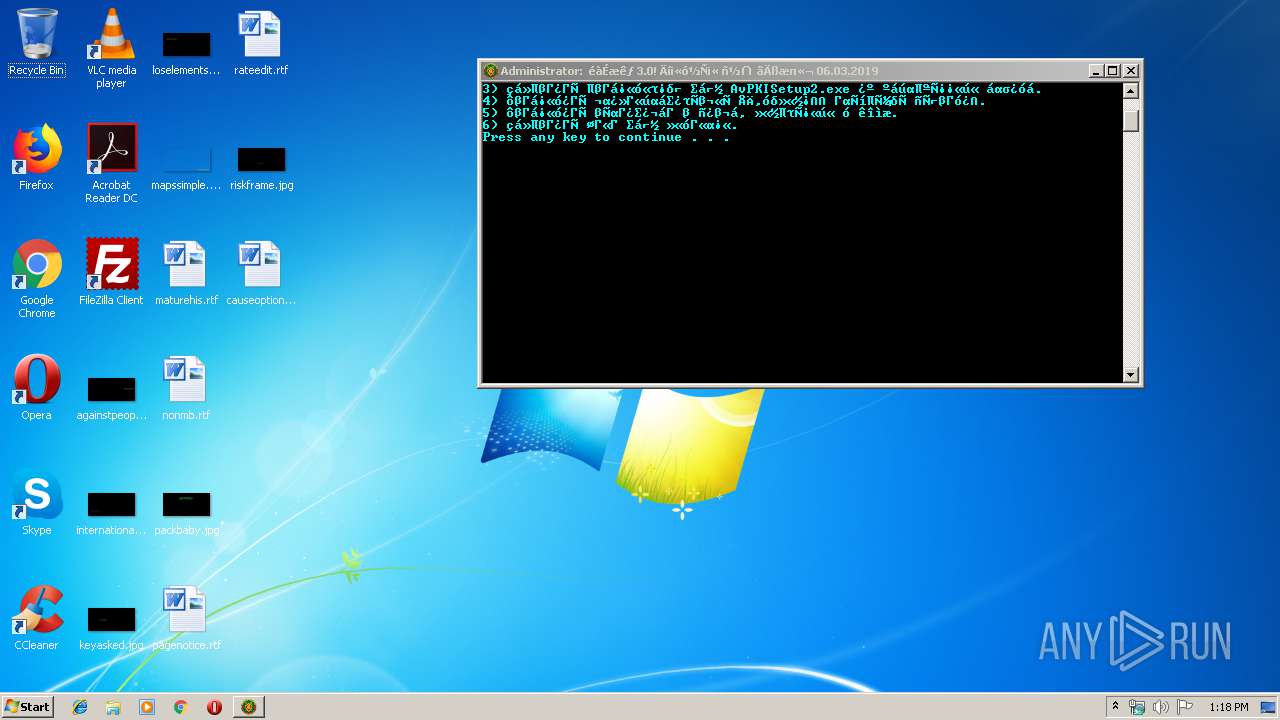
Task: Launch Google Chrome desktop shortcut
Action: click(36, 278)
